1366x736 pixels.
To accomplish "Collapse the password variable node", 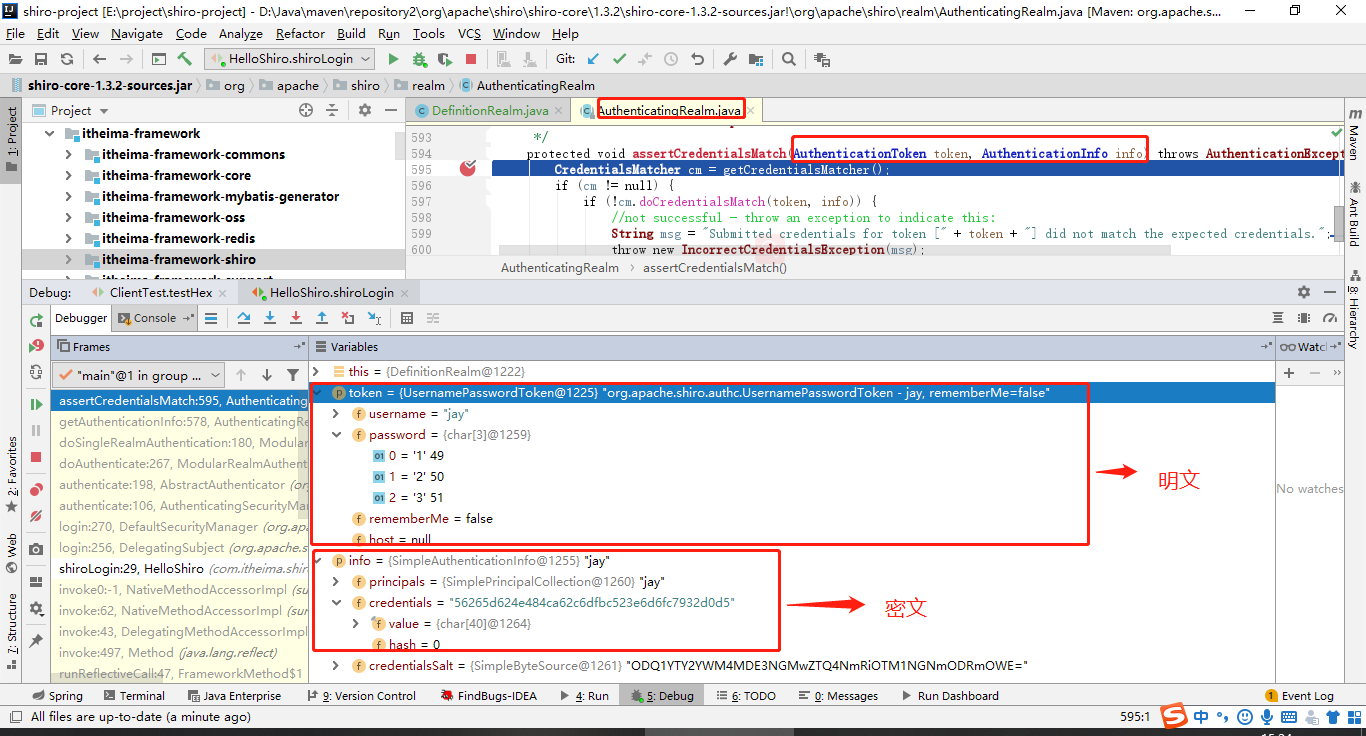I will coord(339,435).
